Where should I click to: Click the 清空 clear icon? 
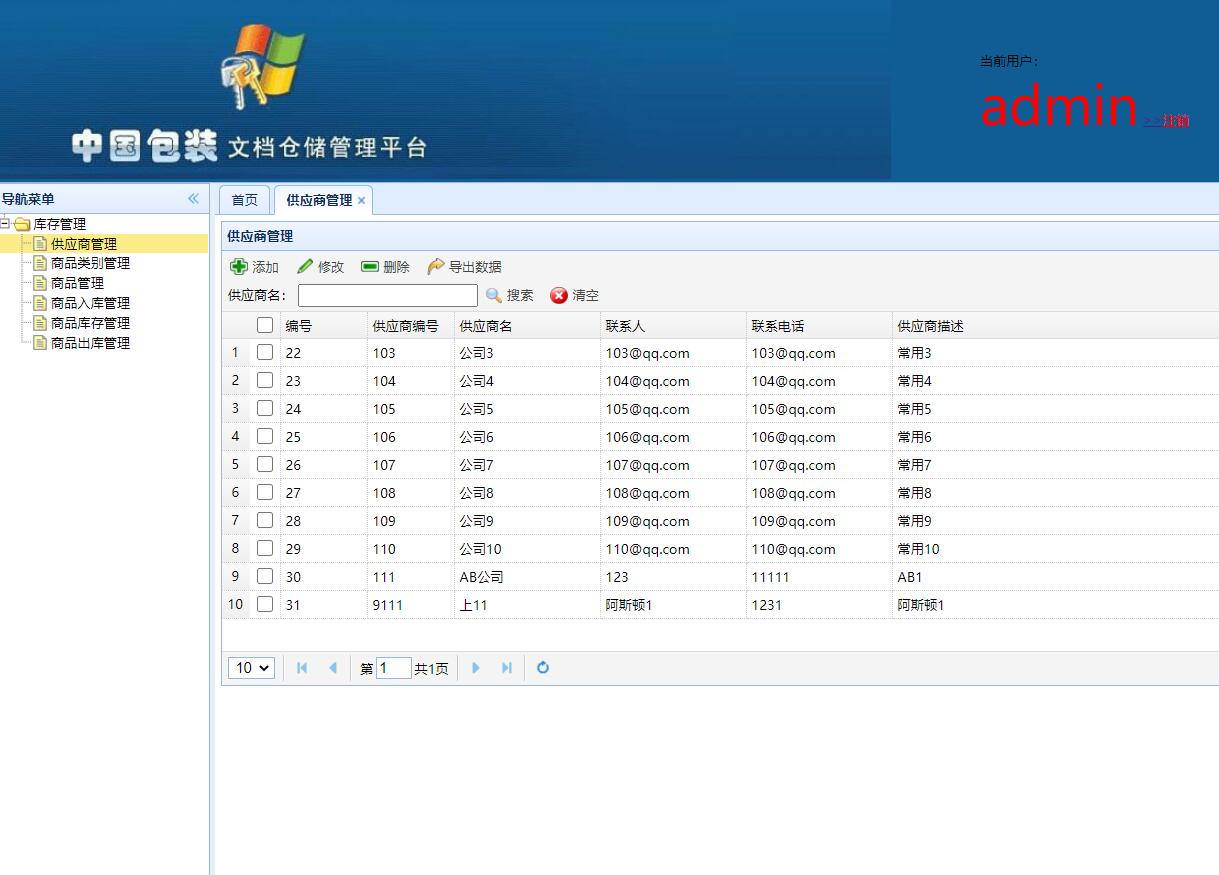coord(558,295)
